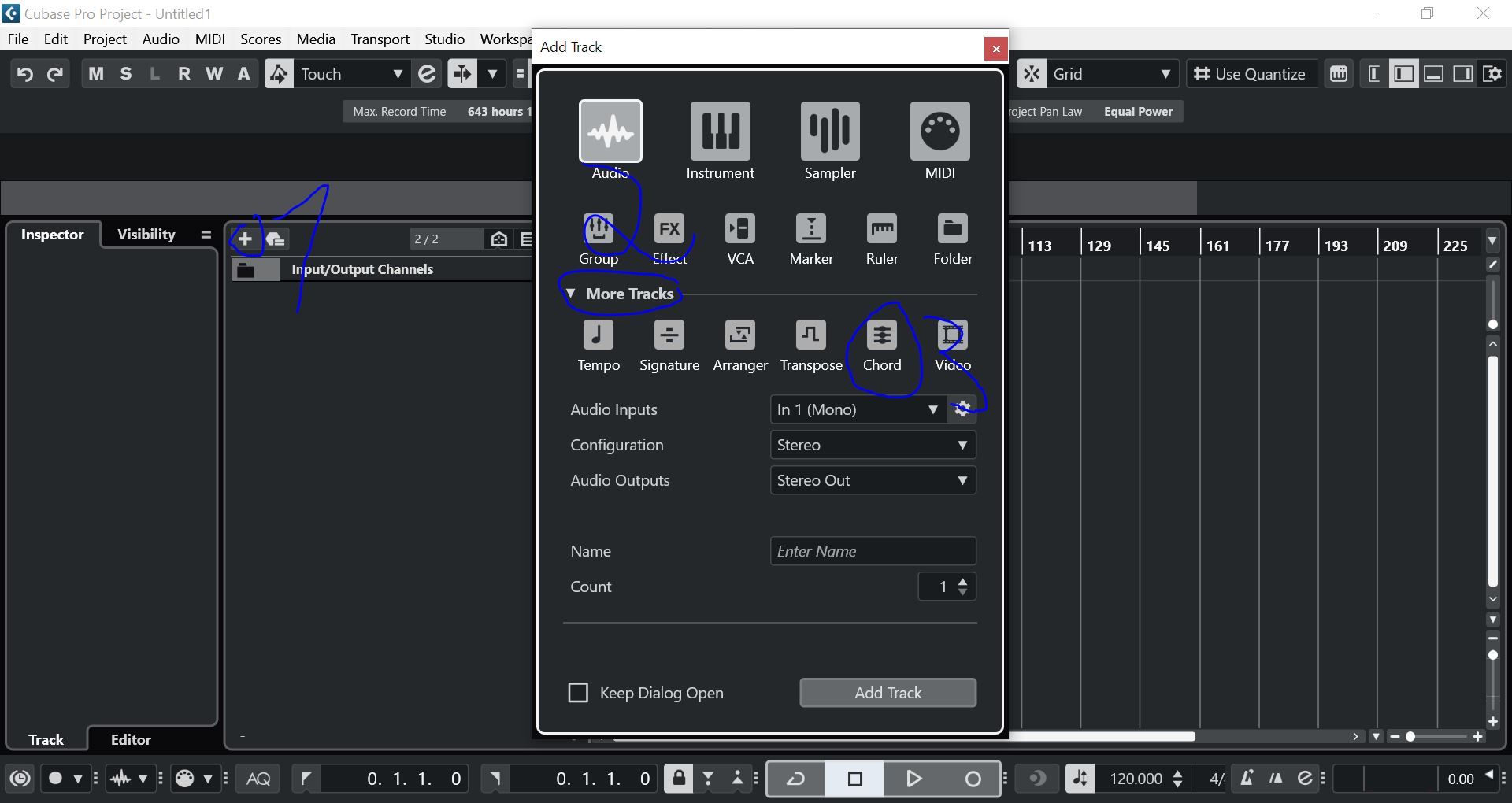Screen dimensions: 1512x803
Task: Click the Name input field
Action: point(873,551)
